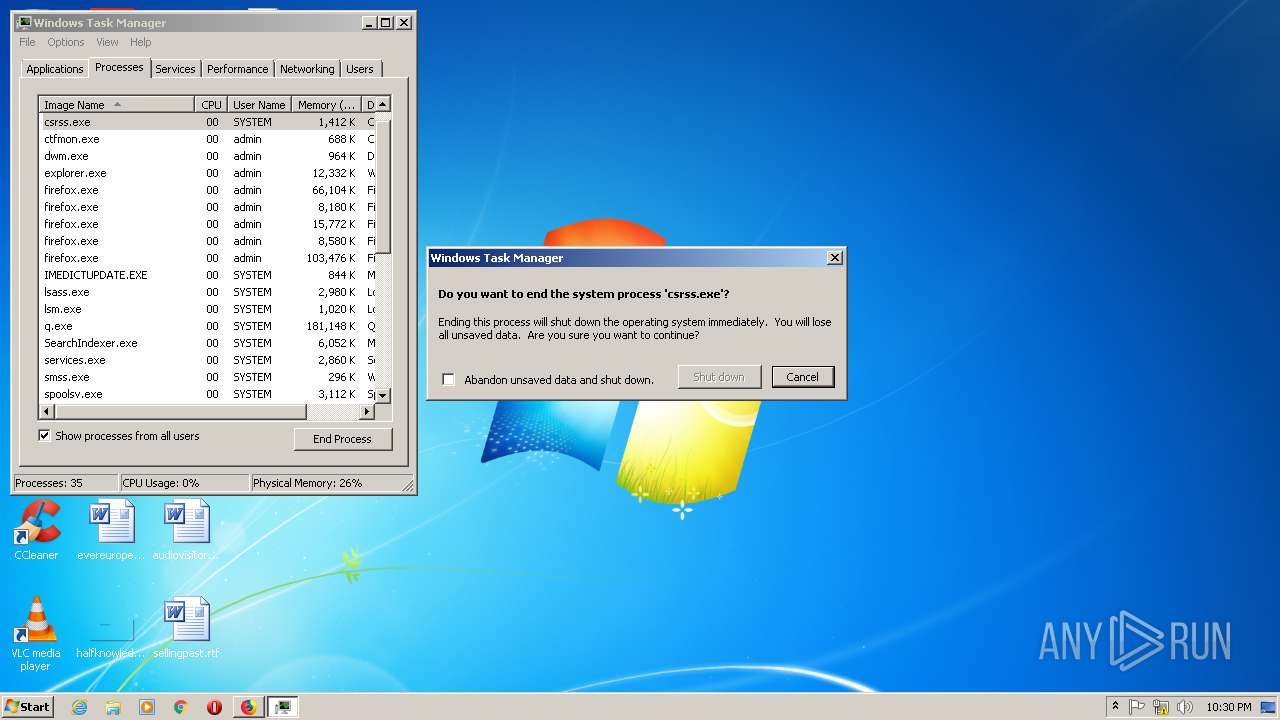1280x720 pixels.
Task: Select the smss.exe process row
Action: [x=207, y=377]
